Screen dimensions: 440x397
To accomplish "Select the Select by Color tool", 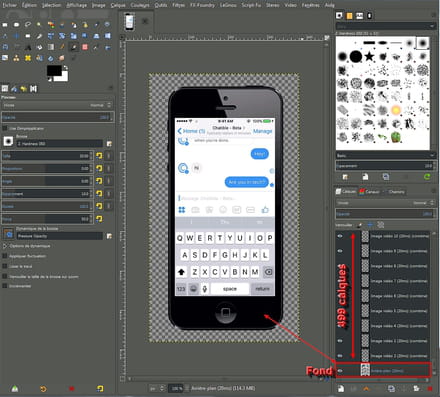I will coord(51,25).
